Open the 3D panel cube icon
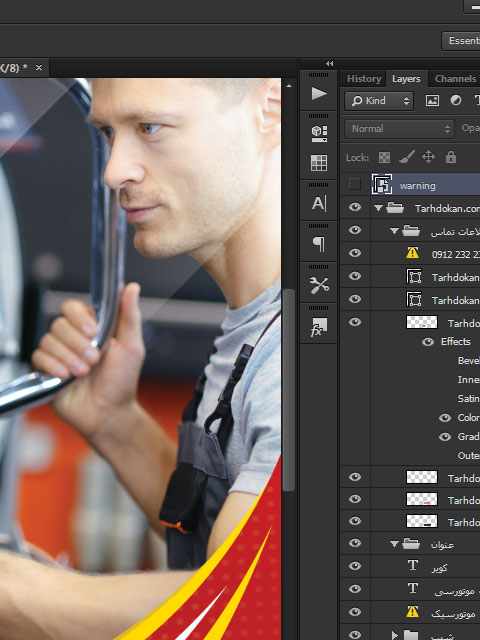The image size is (480, 640). 319,133
